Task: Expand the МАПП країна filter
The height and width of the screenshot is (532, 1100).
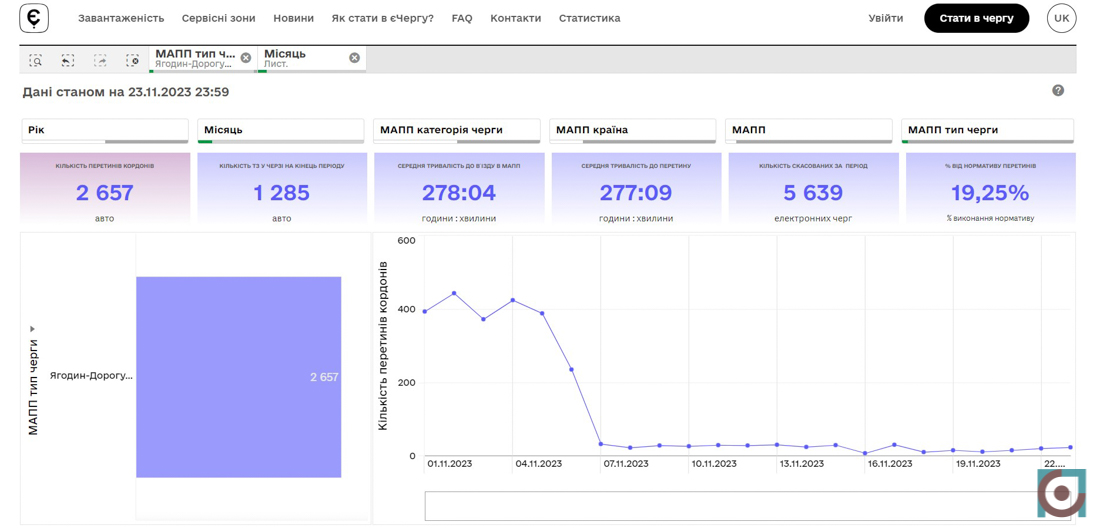Action: point(632,130)
